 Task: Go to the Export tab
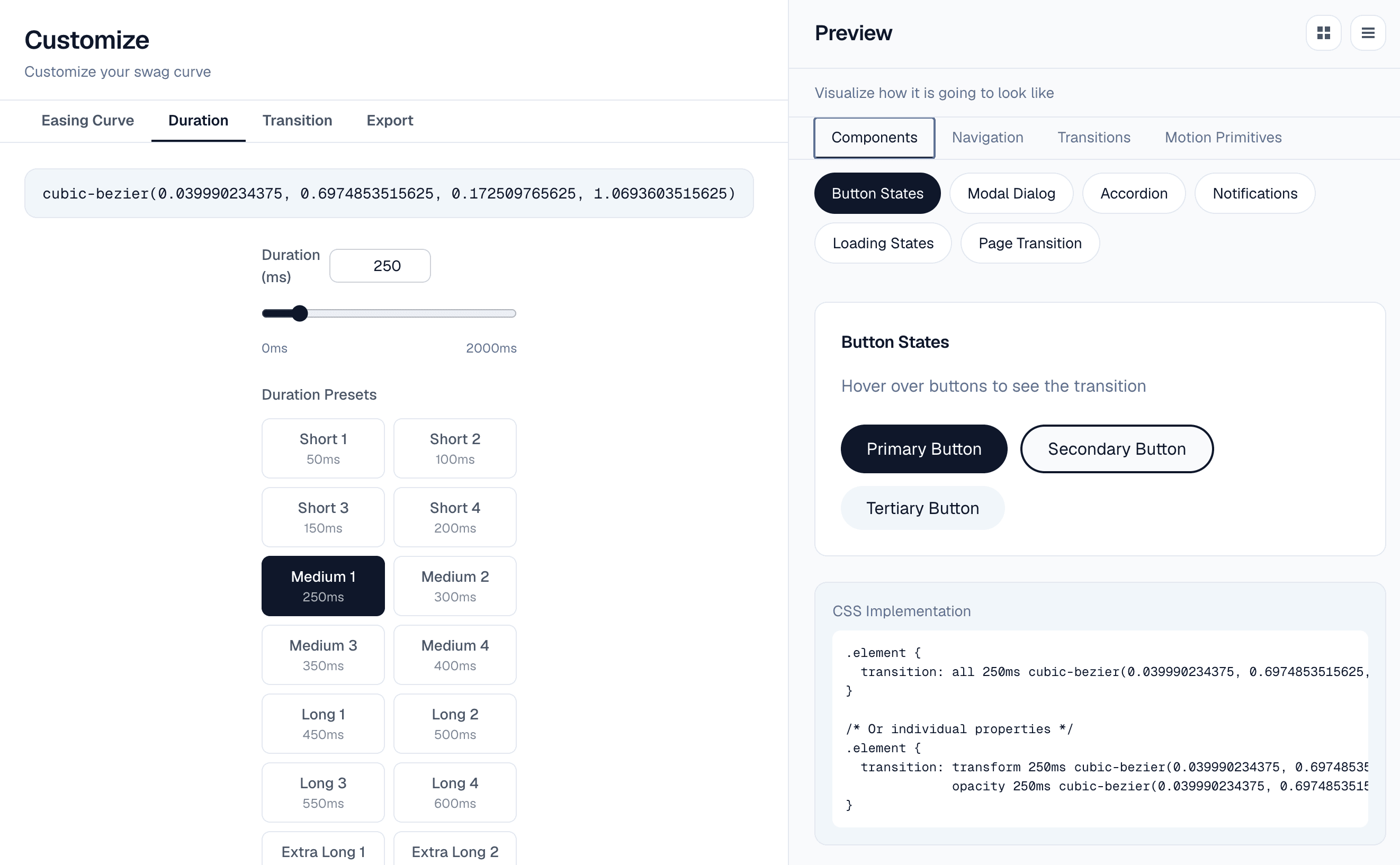[x=390, y=120]
